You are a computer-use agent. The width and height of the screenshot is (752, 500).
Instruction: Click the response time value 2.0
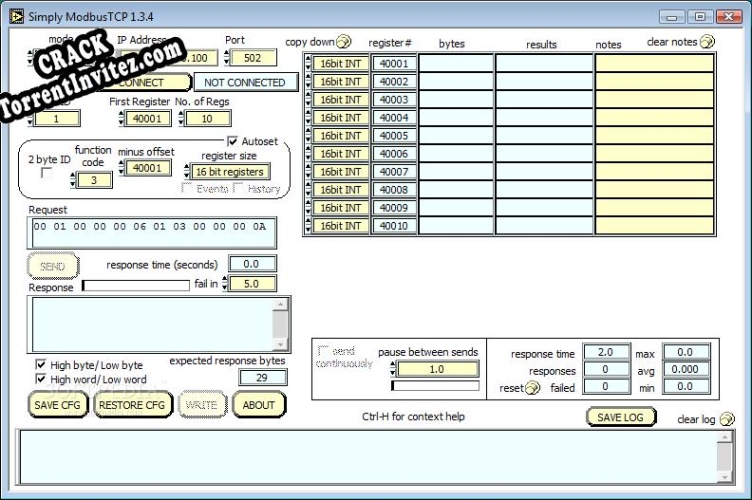click(x=606, y=352)
